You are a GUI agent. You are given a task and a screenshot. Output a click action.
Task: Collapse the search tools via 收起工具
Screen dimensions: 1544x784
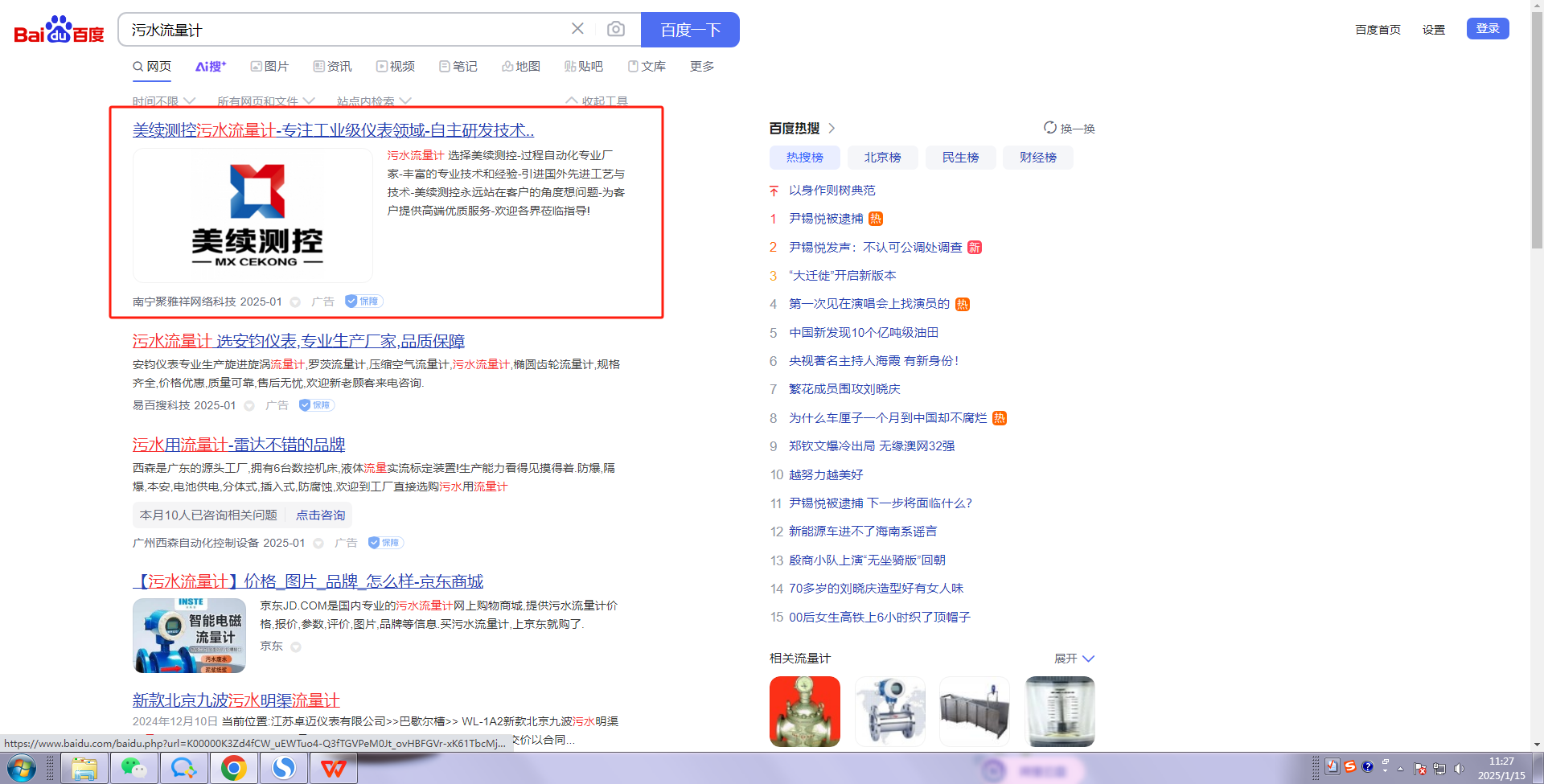[x=597, y=101]
